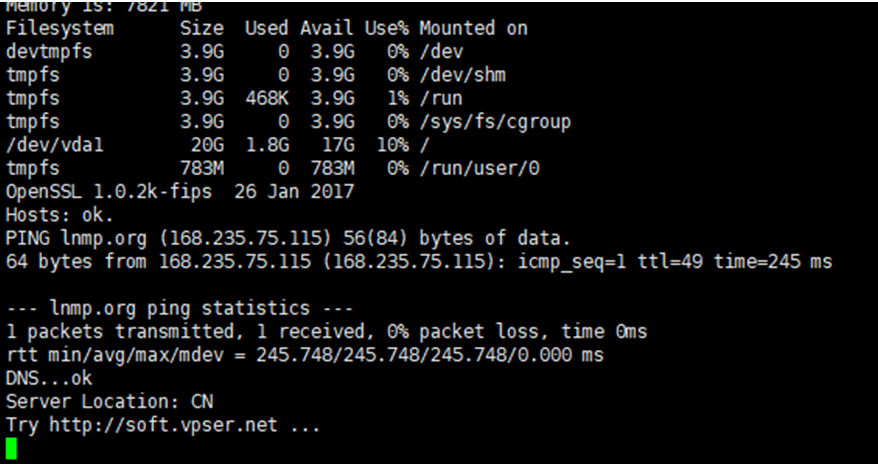The height and width of the screenshot is (464, 878).
Task: Click the /dev/vda1 filesystem entry
Action: click(55, 145)
